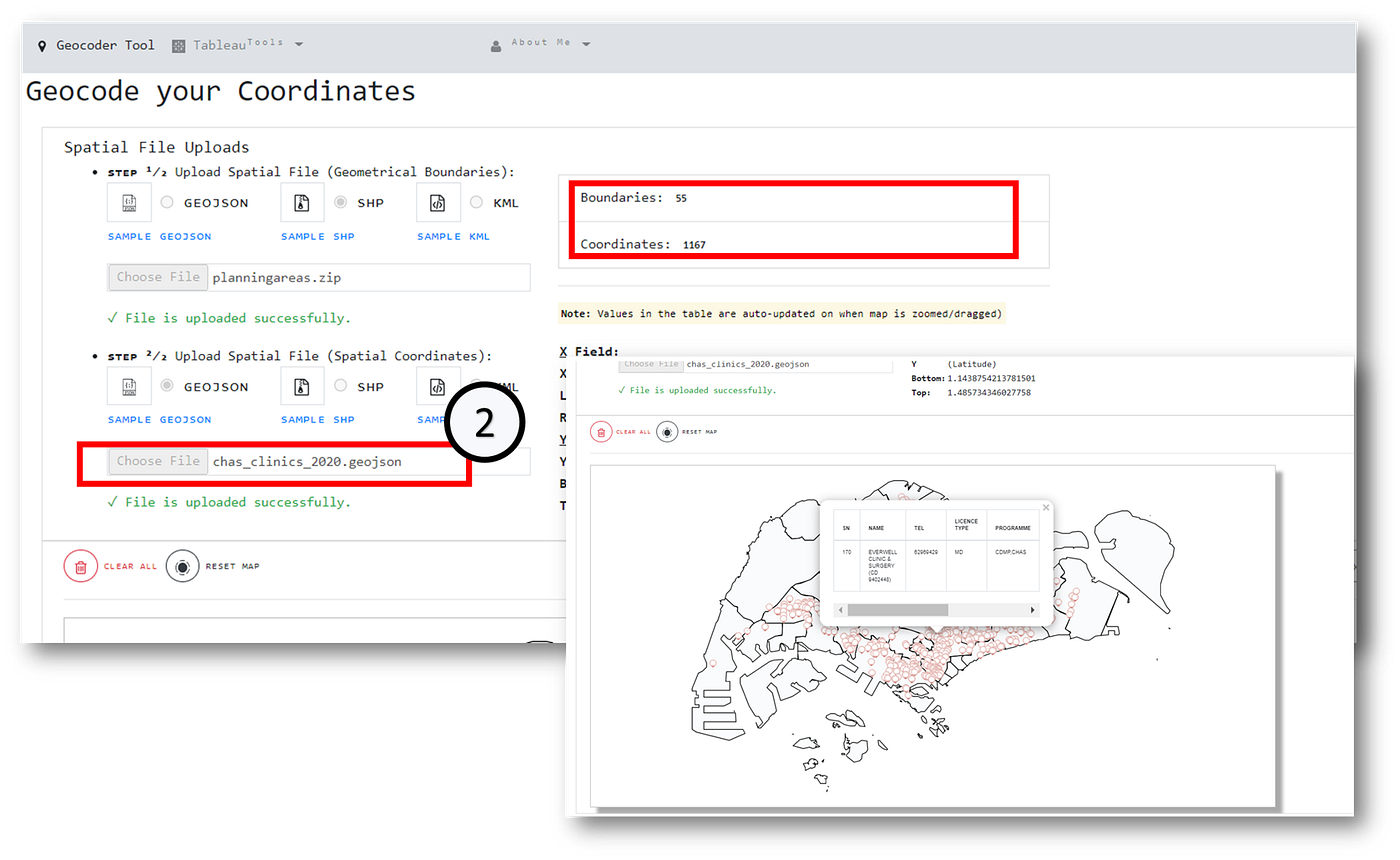Click popup scrollbar right arrow
Image resolution: width=1400 pixels, height=860 pixels.
pyautogui.click(x=1033, y=610)
